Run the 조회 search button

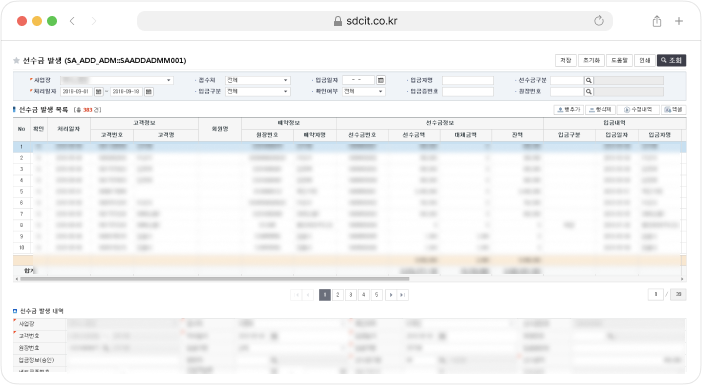tap(672, 60)
